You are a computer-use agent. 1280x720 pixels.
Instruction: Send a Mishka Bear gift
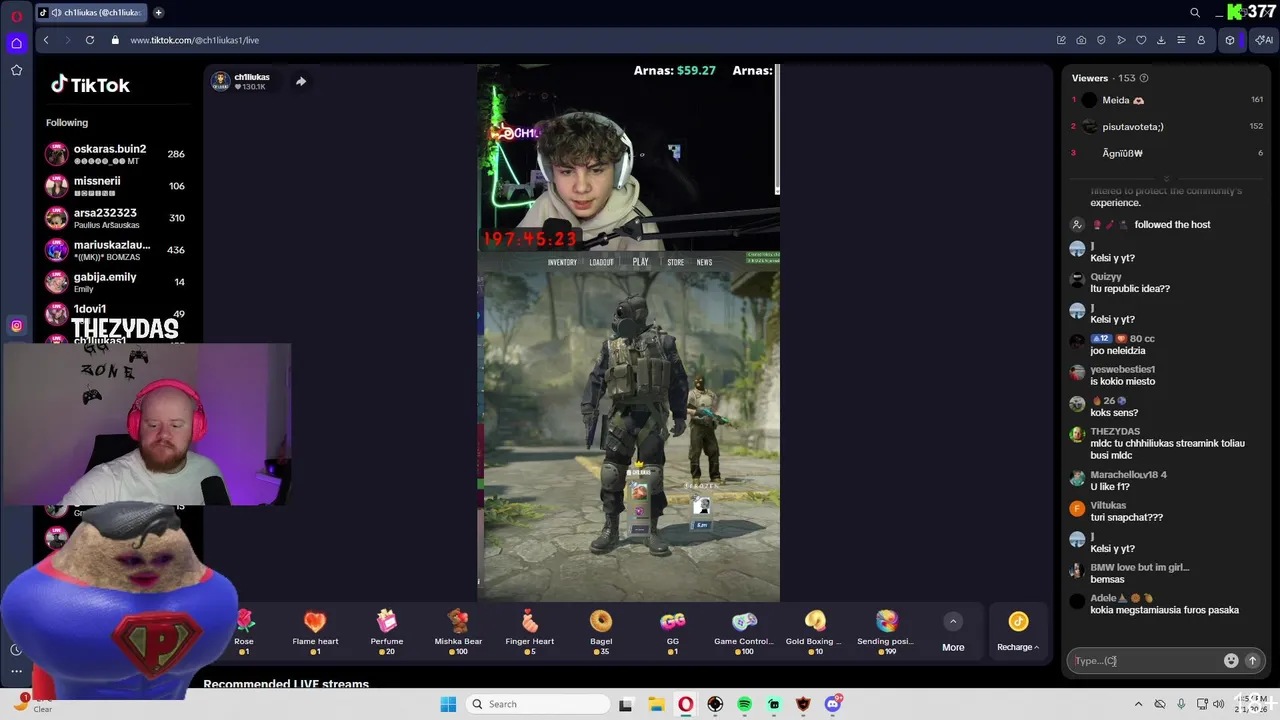[x=458, y=632]
